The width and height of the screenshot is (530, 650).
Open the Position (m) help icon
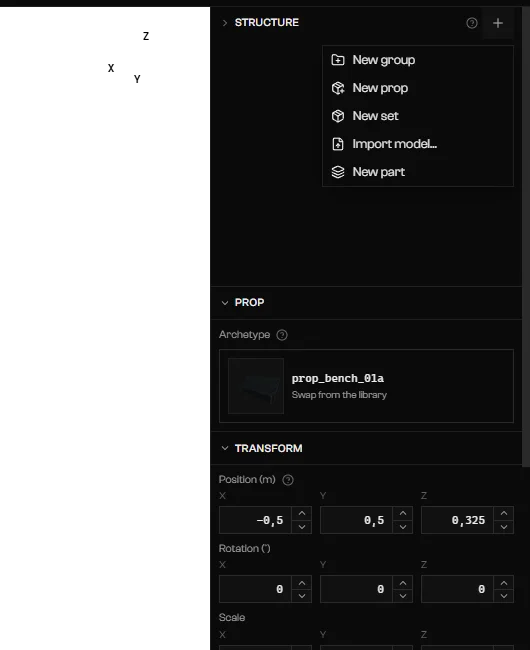[x=288, y=480]
